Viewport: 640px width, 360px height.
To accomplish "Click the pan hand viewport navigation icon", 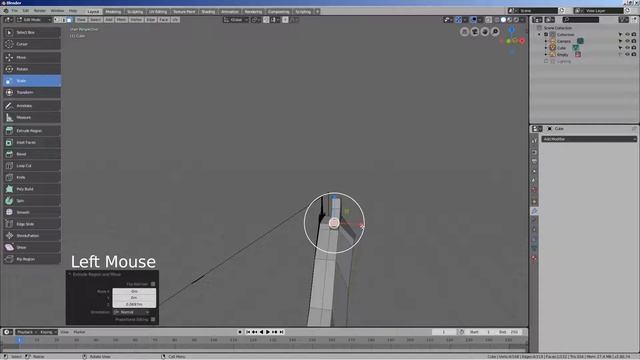I will pos(485,32).
